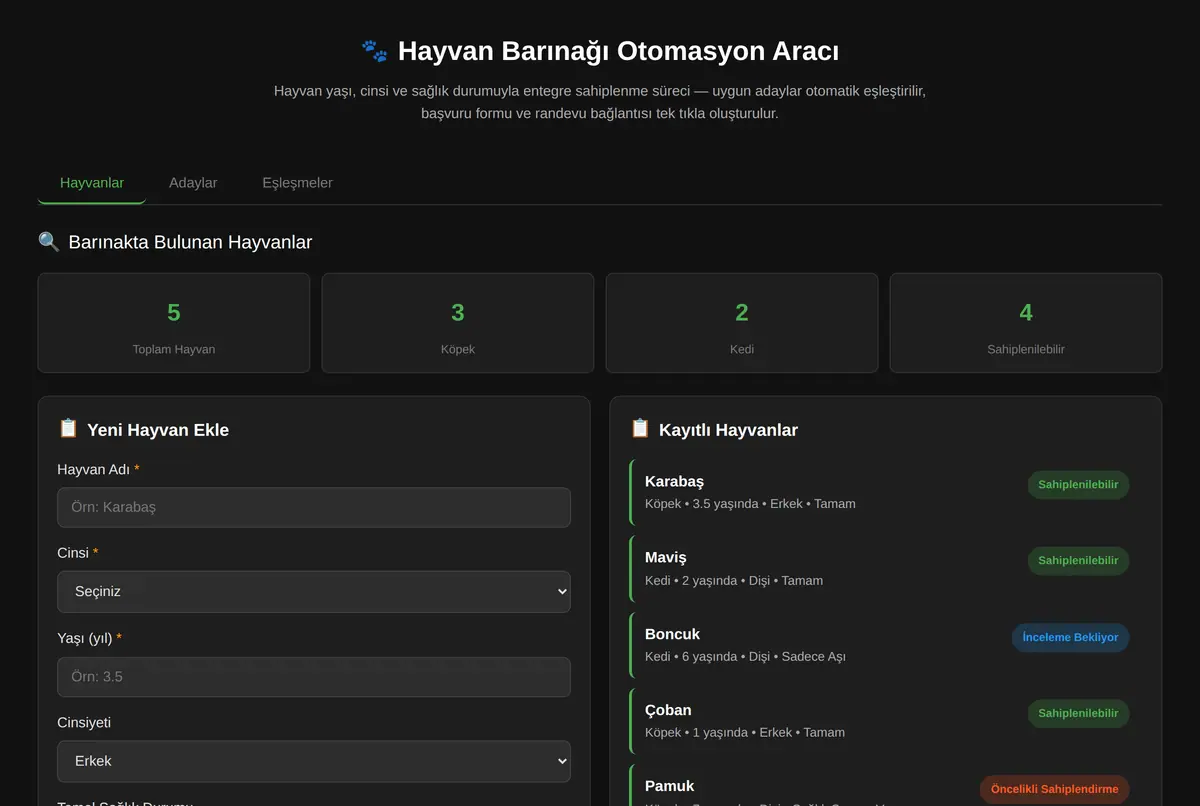Click the magnifier icon beside Barınakta Bulunan Hayvanlar
The image size is (1200, 806).
[x=49, y=242]
